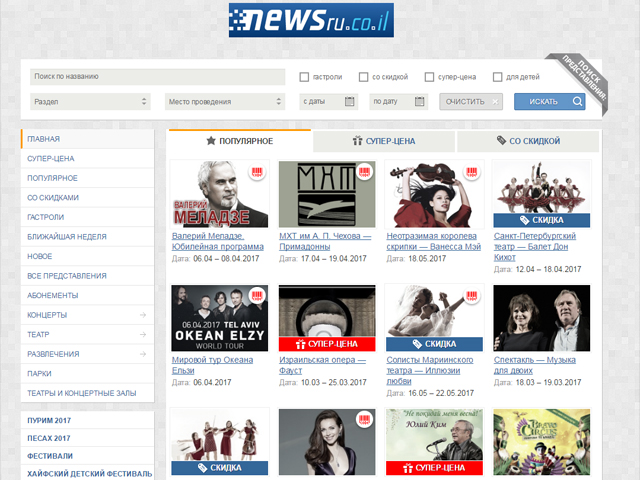
Task: Click the ИСКАТЬ search button
Action: click(549, 102)
